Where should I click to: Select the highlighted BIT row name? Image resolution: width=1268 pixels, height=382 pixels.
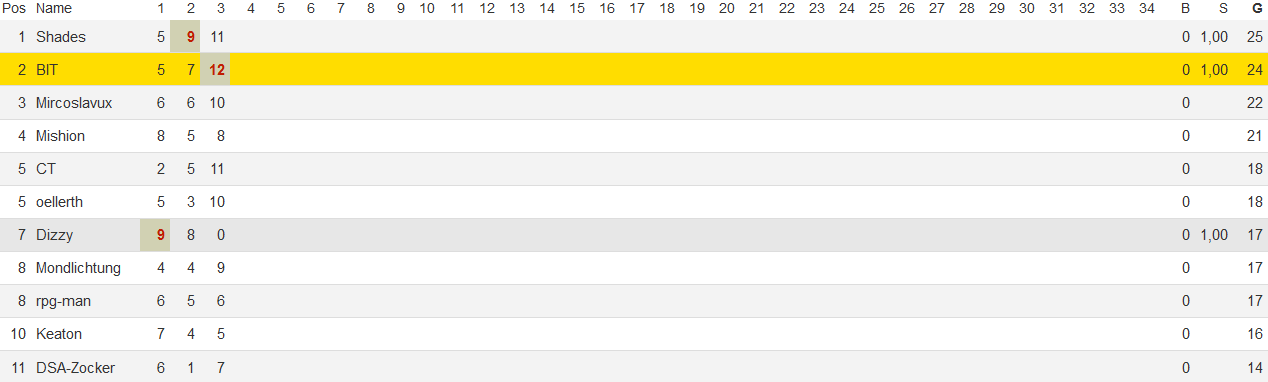click(x=47, y=70)
